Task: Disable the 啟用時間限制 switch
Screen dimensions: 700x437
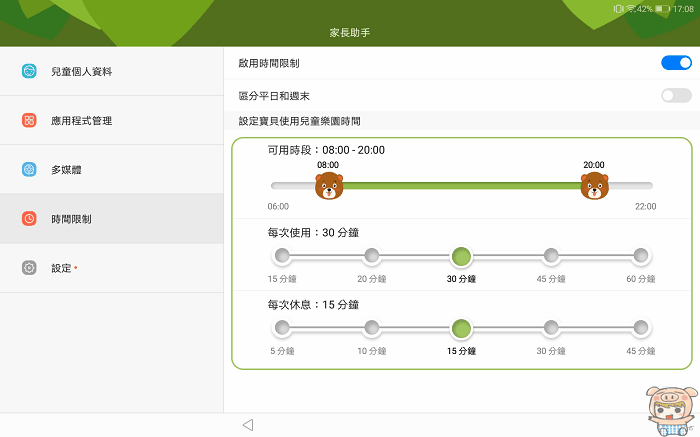Action: [x=676, y=63]
